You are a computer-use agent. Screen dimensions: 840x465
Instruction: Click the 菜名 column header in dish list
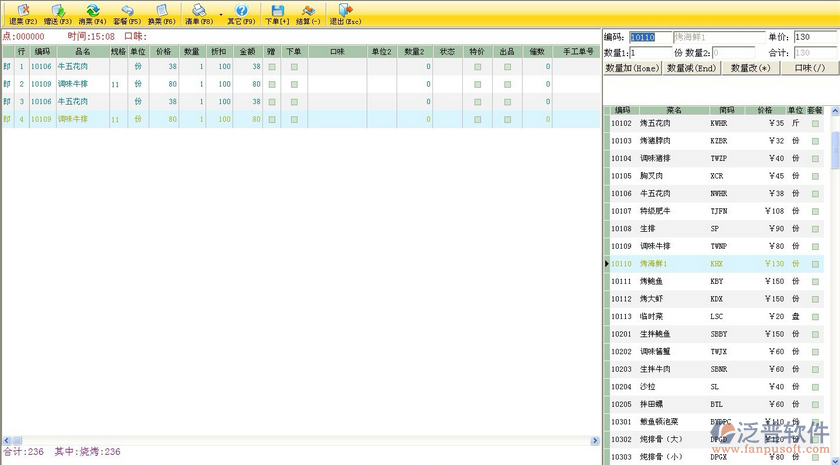[674, 110]
